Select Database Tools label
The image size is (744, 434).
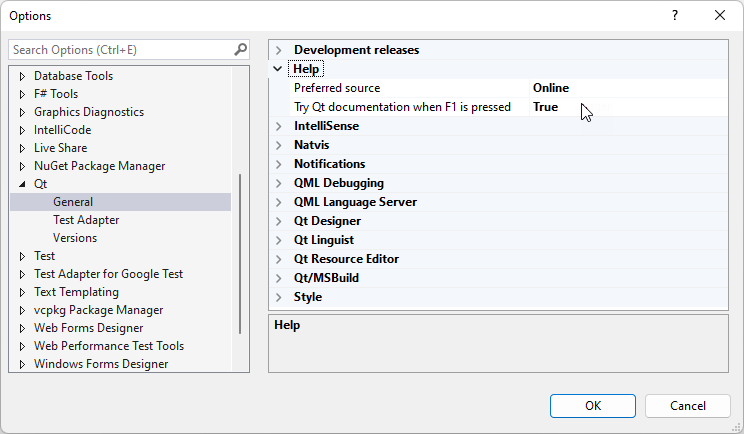(x=73, y=76)
